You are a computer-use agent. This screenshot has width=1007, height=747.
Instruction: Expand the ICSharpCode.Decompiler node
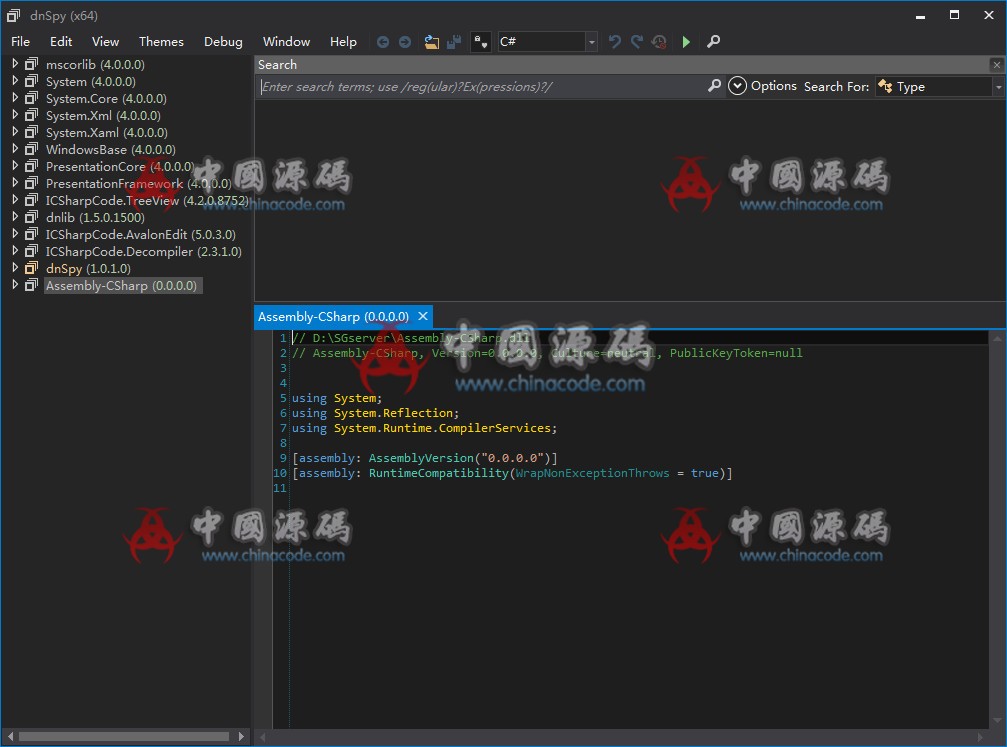click(15, 250)
